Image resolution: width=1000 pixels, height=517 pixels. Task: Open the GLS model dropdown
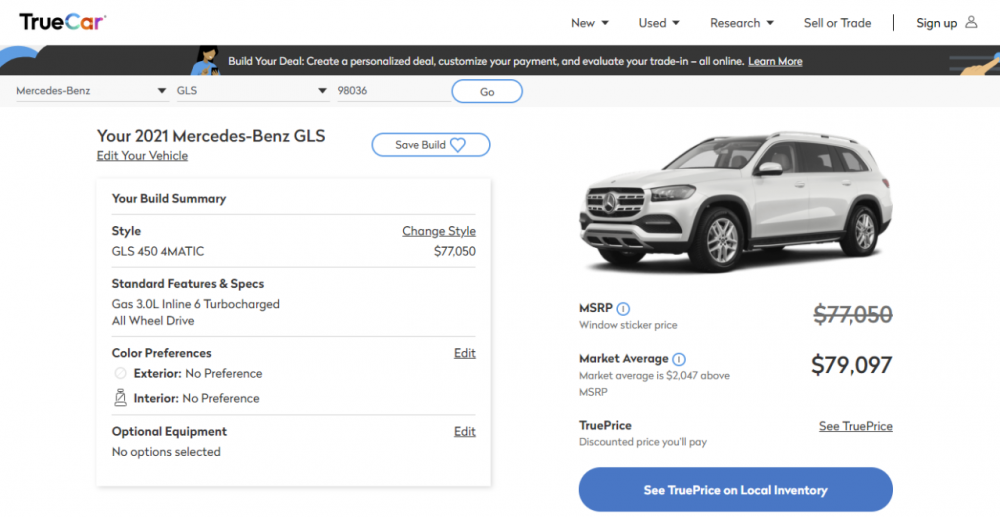click(252, 91)
